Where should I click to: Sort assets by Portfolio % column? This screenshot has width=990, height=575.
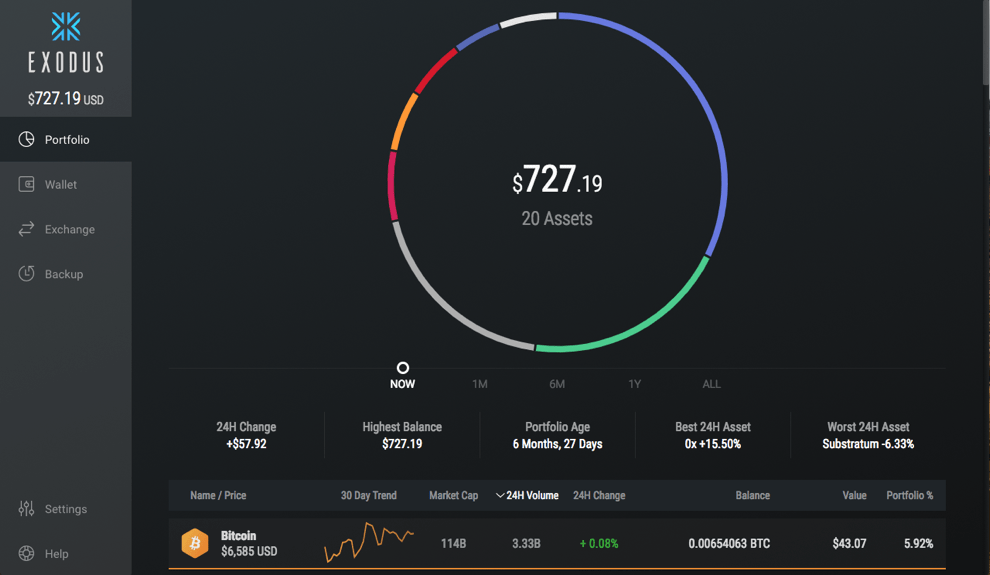pos(910,495)
